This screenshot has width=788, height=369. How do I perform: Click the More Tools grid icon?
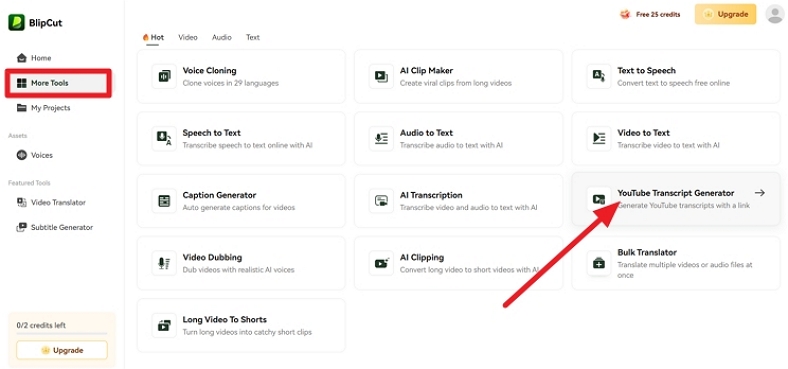tap(22, 83)
